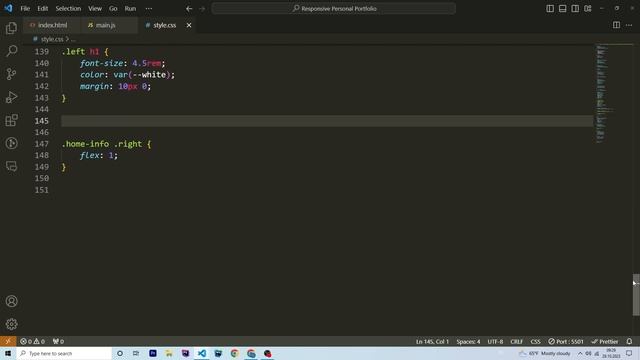Open the View menu
The width and height of the screenshot is (640, 360).
(95, 9)
